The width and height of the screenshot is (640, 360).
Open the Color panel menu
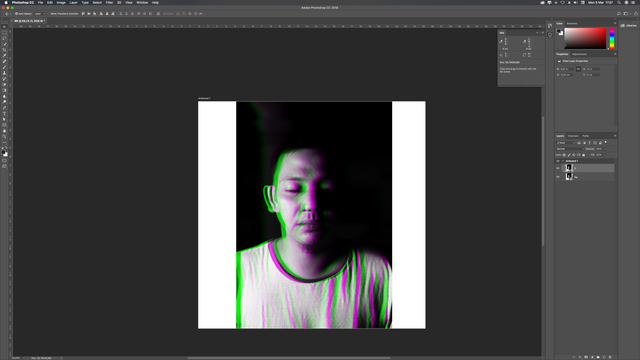[x=615, y=23]
